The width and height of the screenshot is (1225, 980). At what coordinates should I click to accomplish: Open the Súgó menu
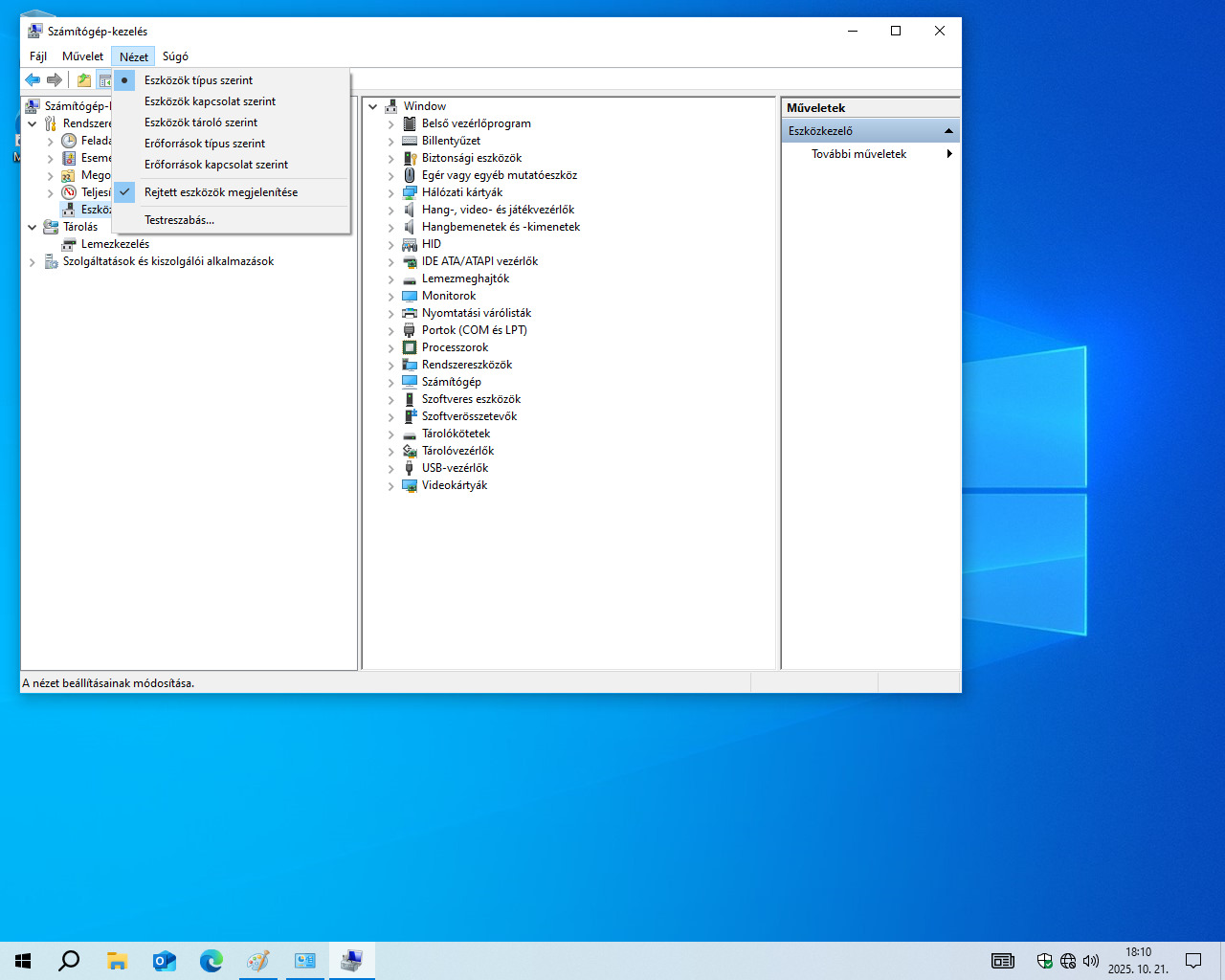[x=175, y=56]
